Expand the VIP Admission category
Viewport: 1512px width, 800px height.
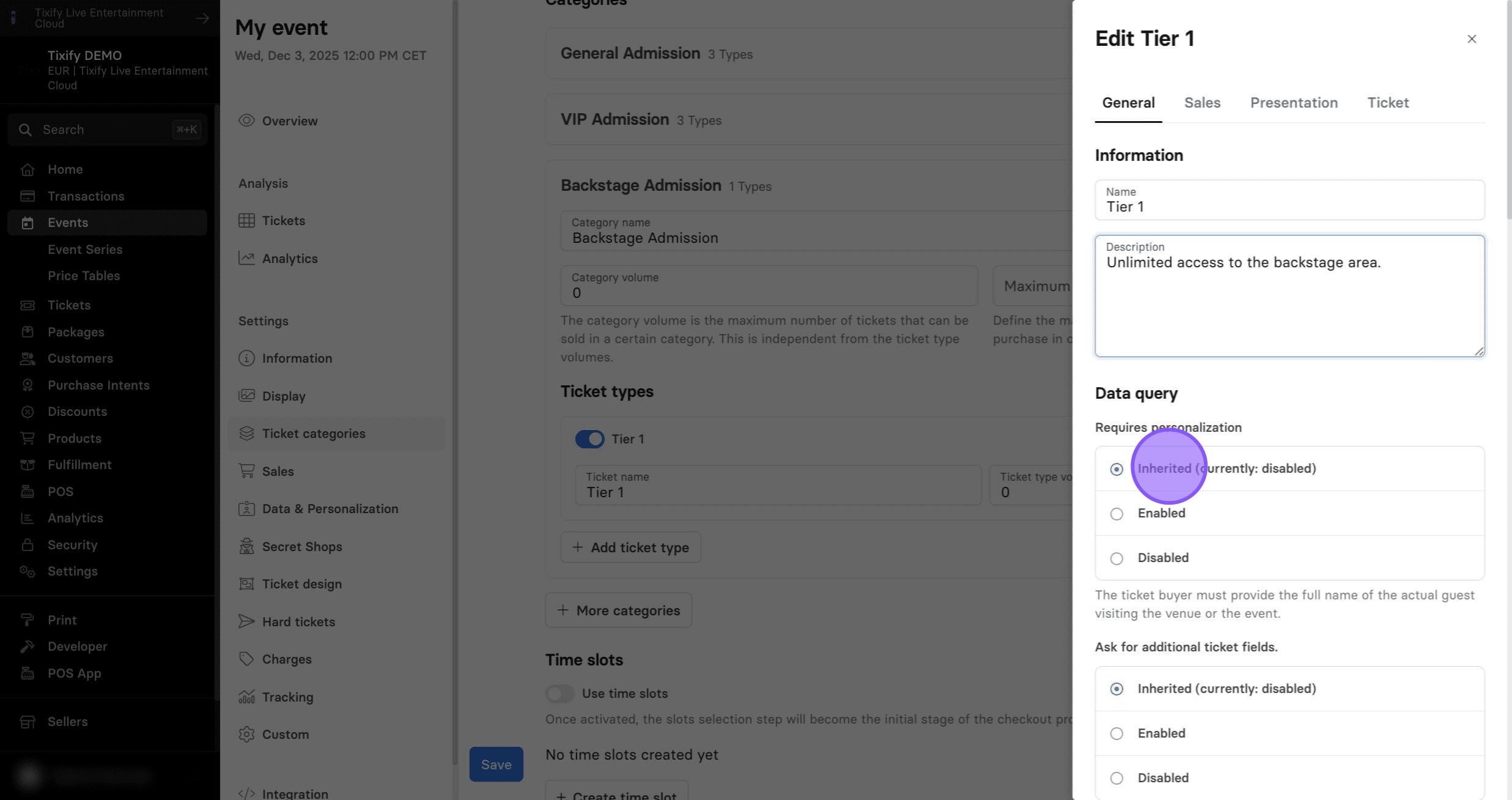coord(808,120)
